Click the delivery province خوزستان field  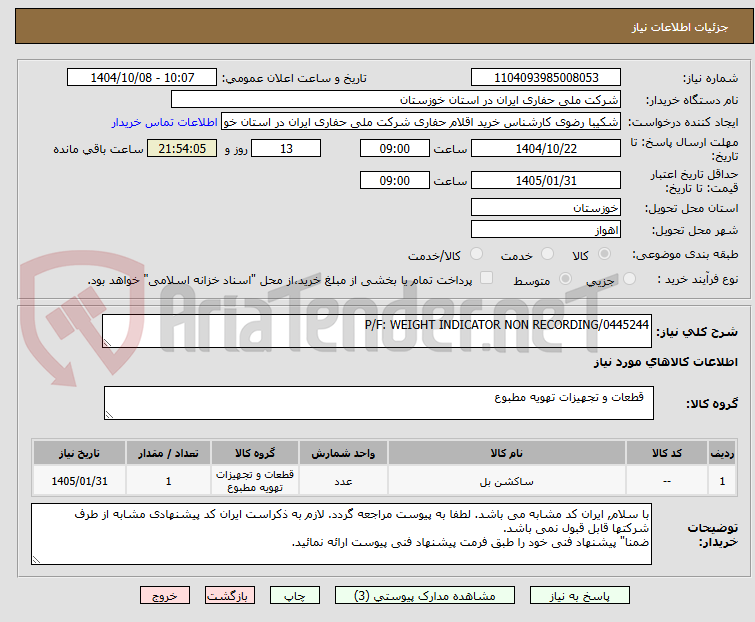tap(546, 207)
